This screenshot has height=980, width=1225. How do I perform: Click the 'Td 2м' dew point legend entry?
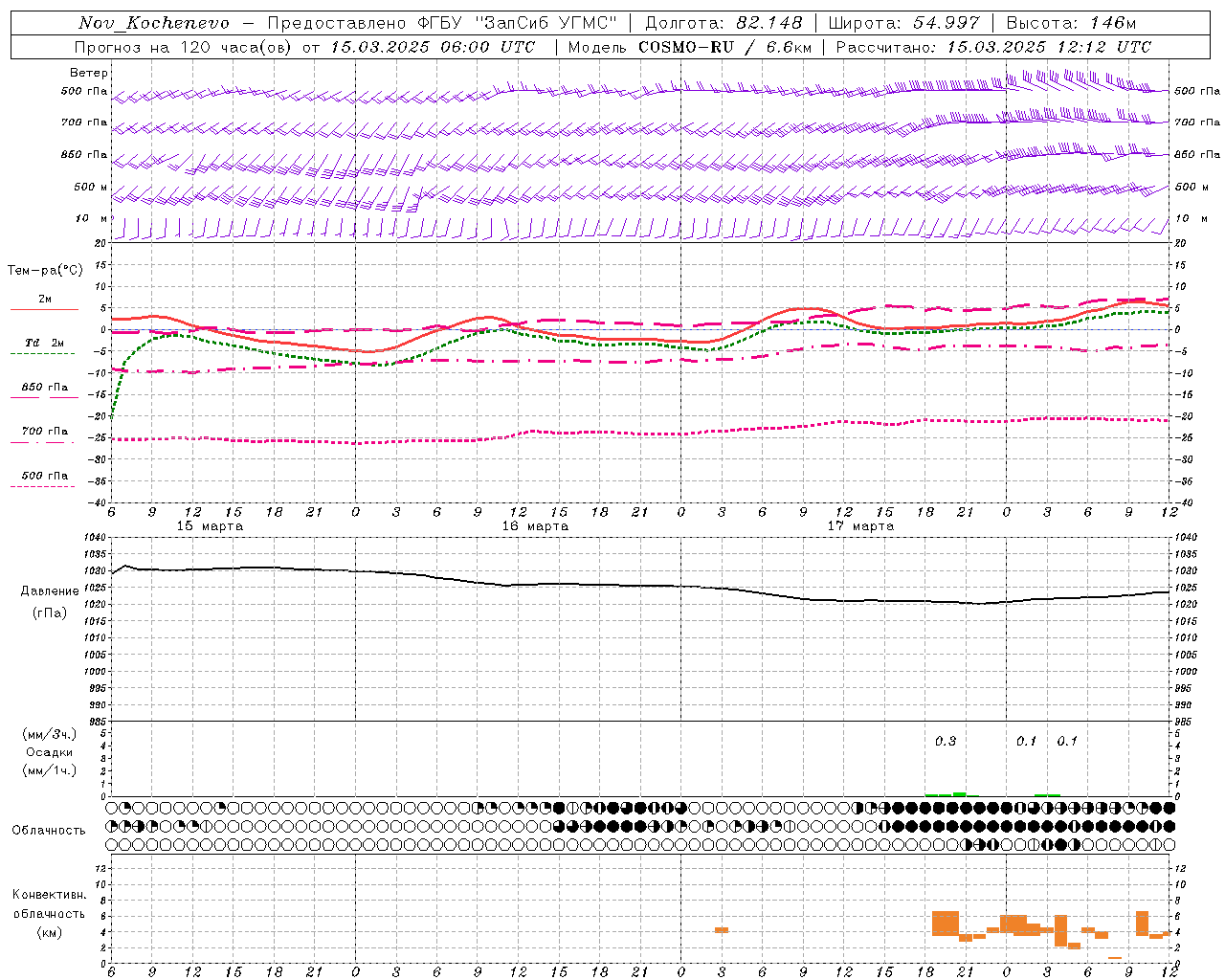45,343
